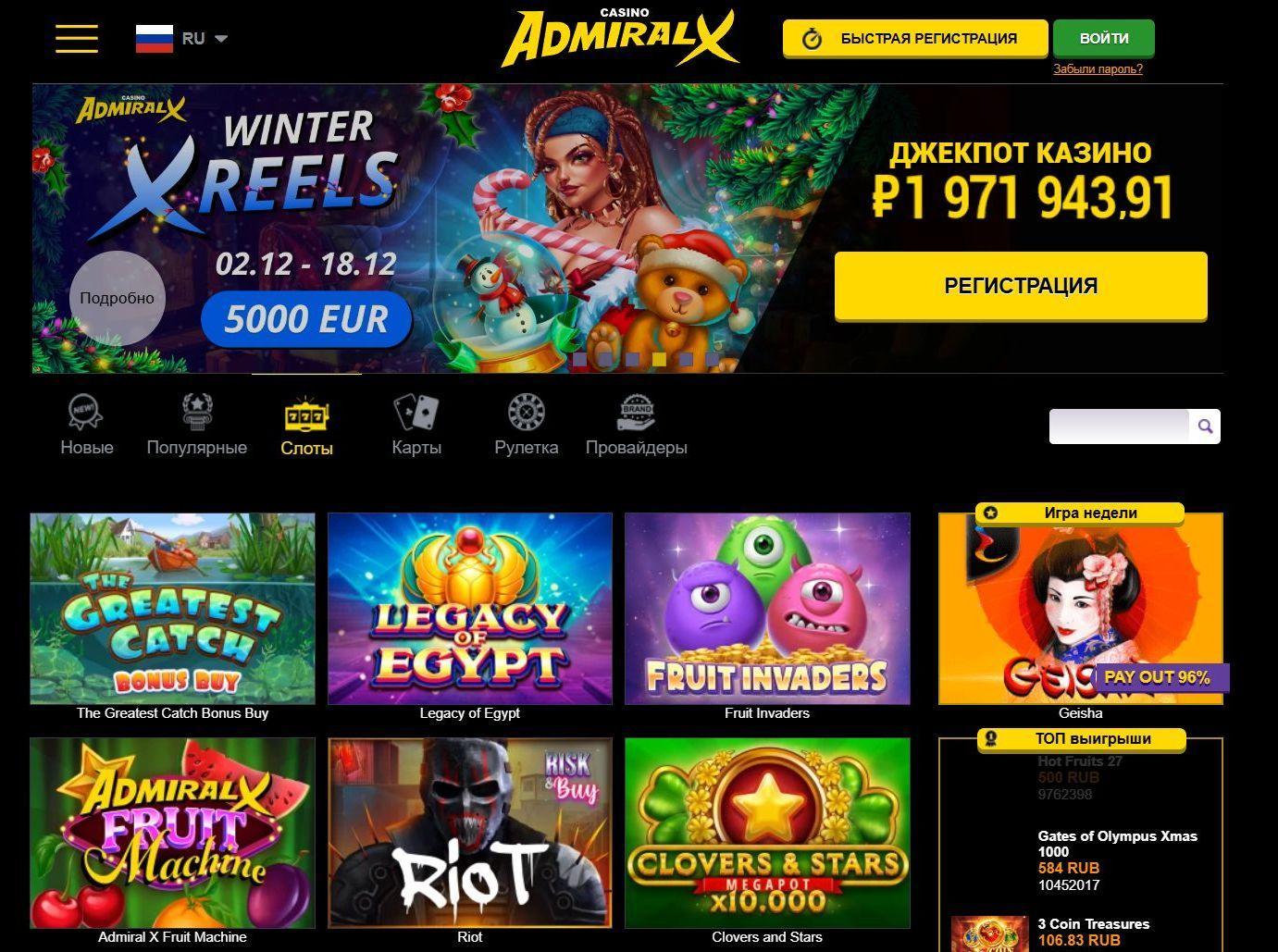The image size is (1278, 952).
Task: Follow the Забыли пароль? link
Action: pyautogui.click(x=1098, y=68)
